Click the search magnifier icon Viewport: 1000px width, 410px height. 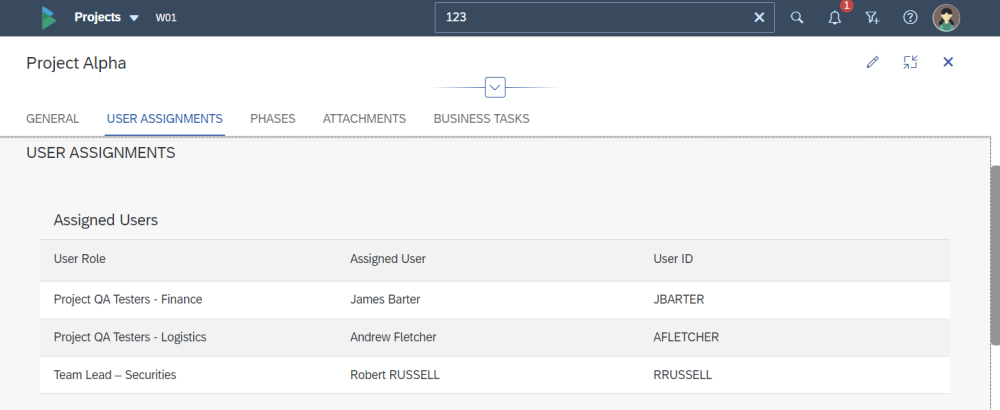tap(797, 18)
